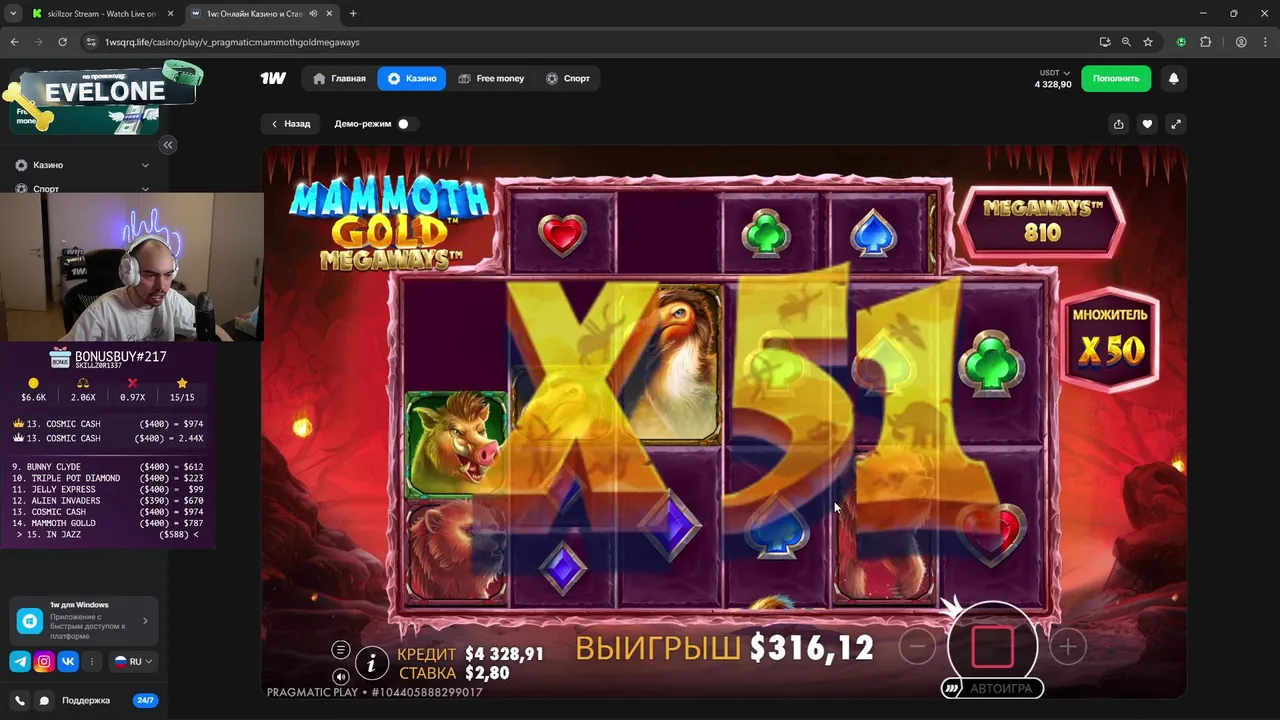Open the Спорт tab in top navigation
This screenshot has height=720, width=1280.
(x=567, y=78)
